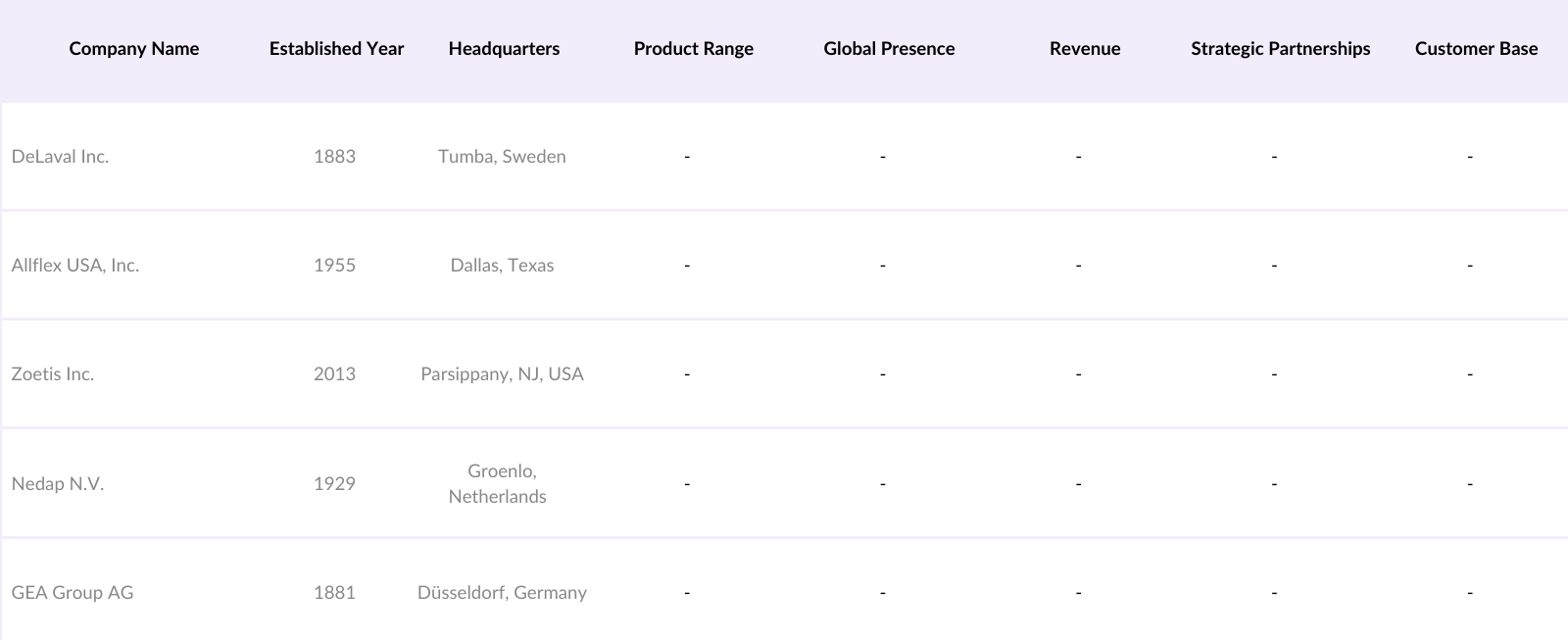Select the Dallas, Texas headquarters cell
Image resolution: width=1568 pixels, height=640 pixels.
502,266
